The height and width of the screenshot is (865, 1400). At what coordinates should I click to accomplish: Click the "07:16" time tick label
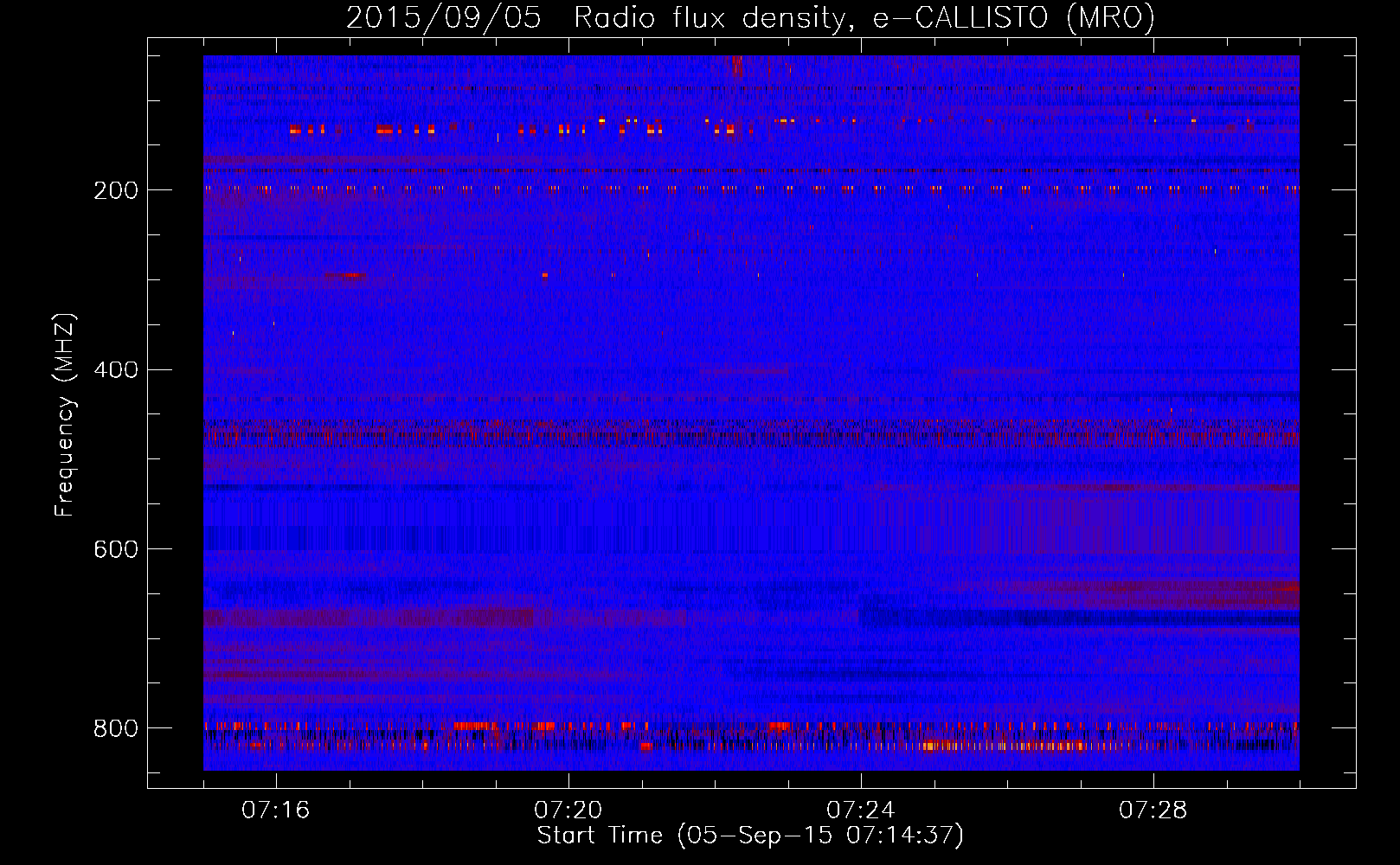click(x=276, y=811)
